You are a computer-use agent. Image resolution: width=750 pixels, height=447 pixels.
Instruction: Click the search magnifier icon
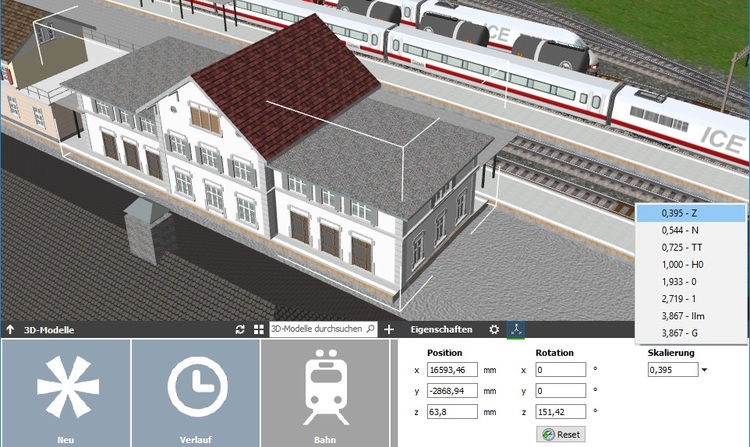click(371, 329)
